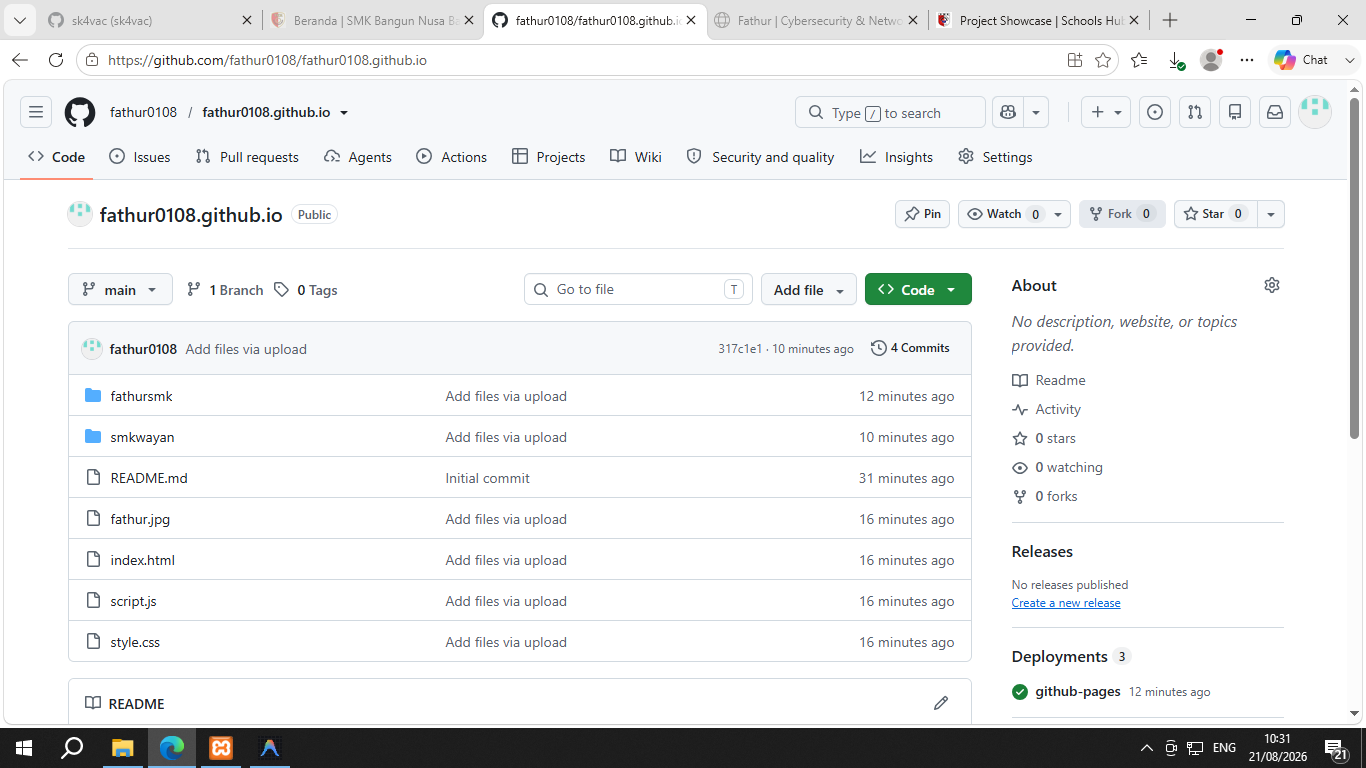Go back with the browser back arrow
The image size is (1366, 768).
click(x=20, y=60)
